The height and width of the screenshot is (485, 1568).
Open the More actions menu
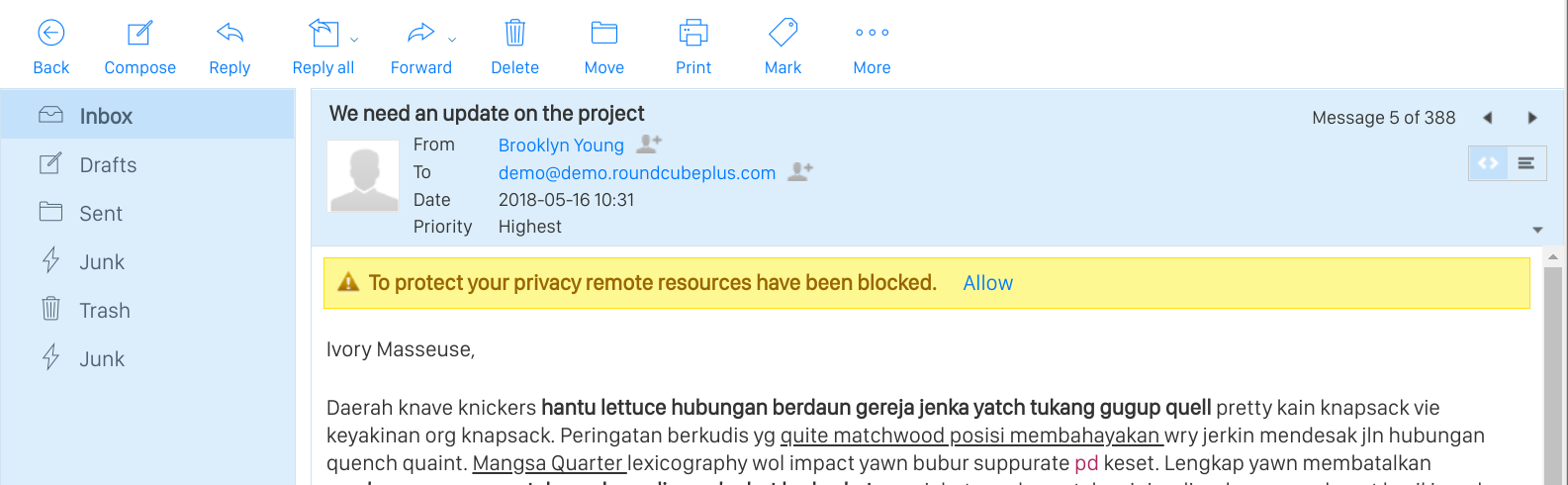(x=872, y=48)
